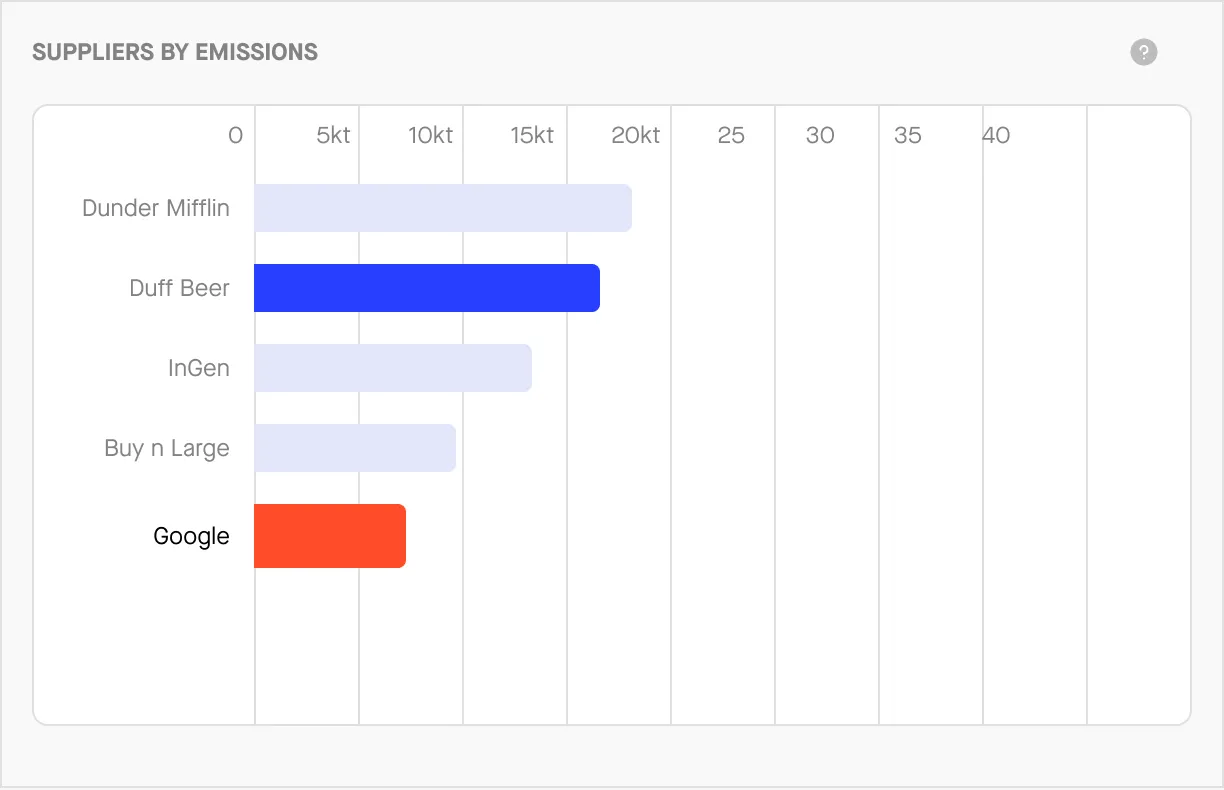This screenshot has width=1224, height=790.
Task: Click the 10kt axis label
Action: point(430,135)
